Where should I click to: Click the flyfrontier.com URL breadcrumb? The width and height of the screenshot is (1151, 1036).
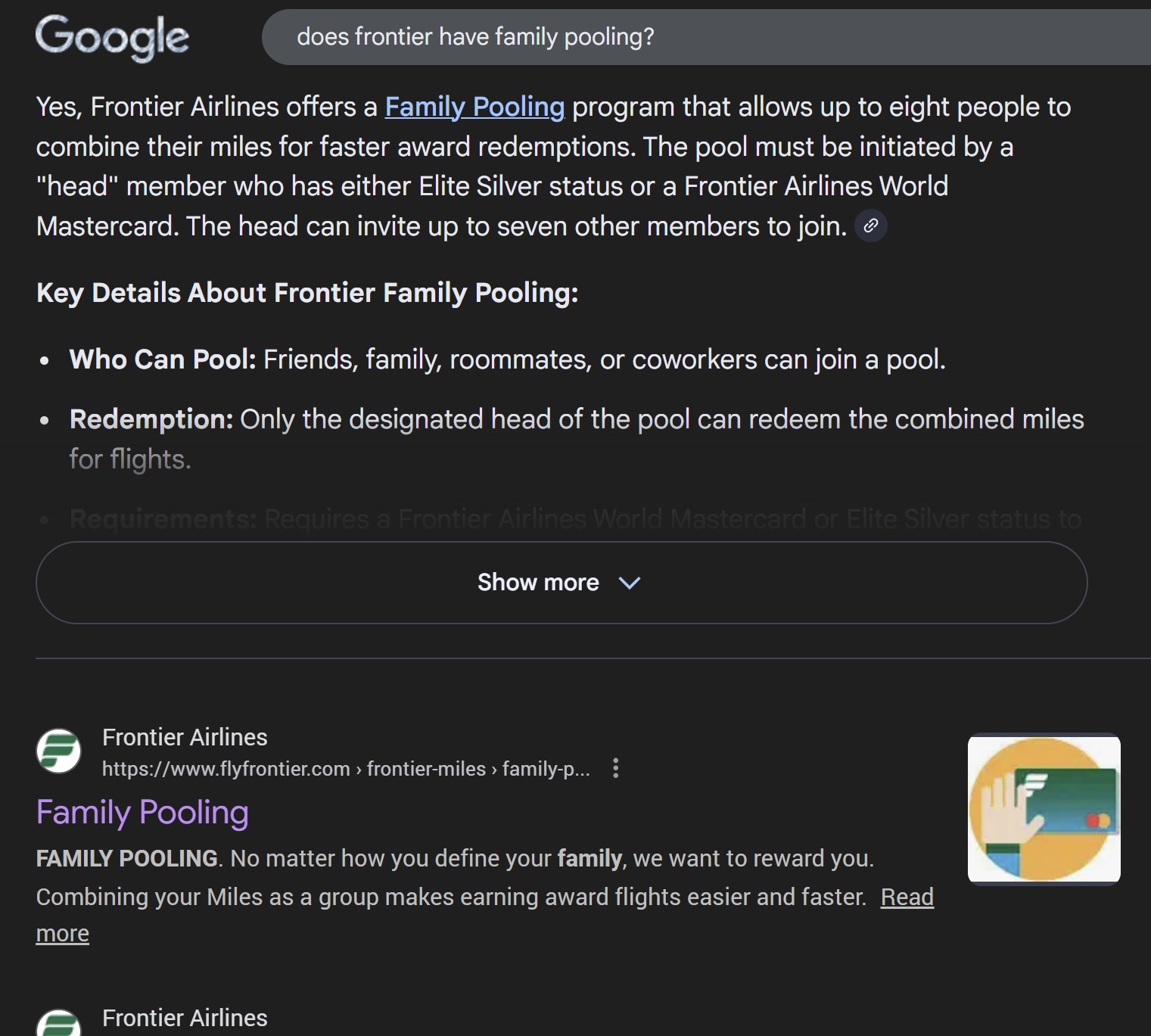346,769
